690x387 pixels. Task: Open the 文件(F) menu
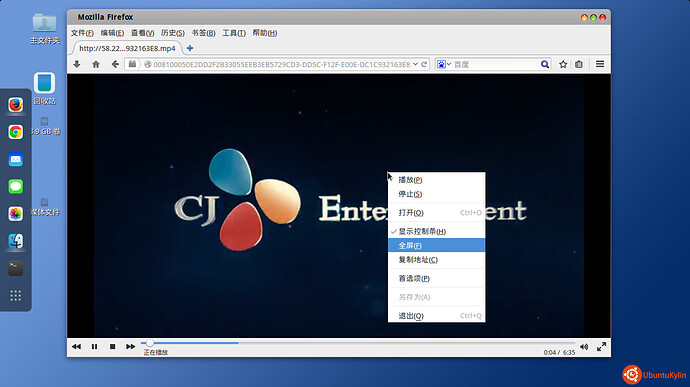pyautogui.click(x=82, y=33)
